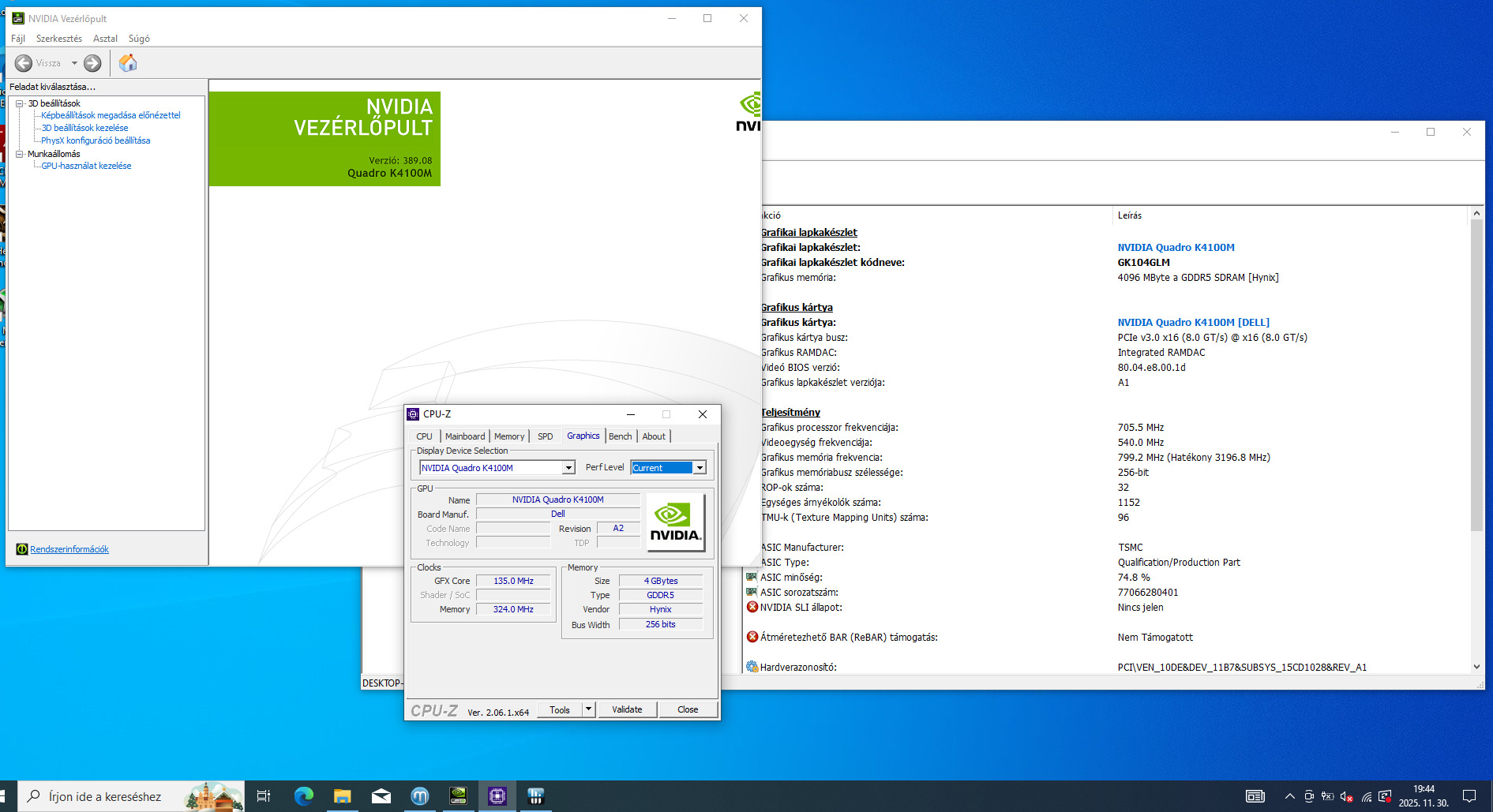Click the Meet Now camera tray icon
1493x812 pixels.
(1309, 796)
